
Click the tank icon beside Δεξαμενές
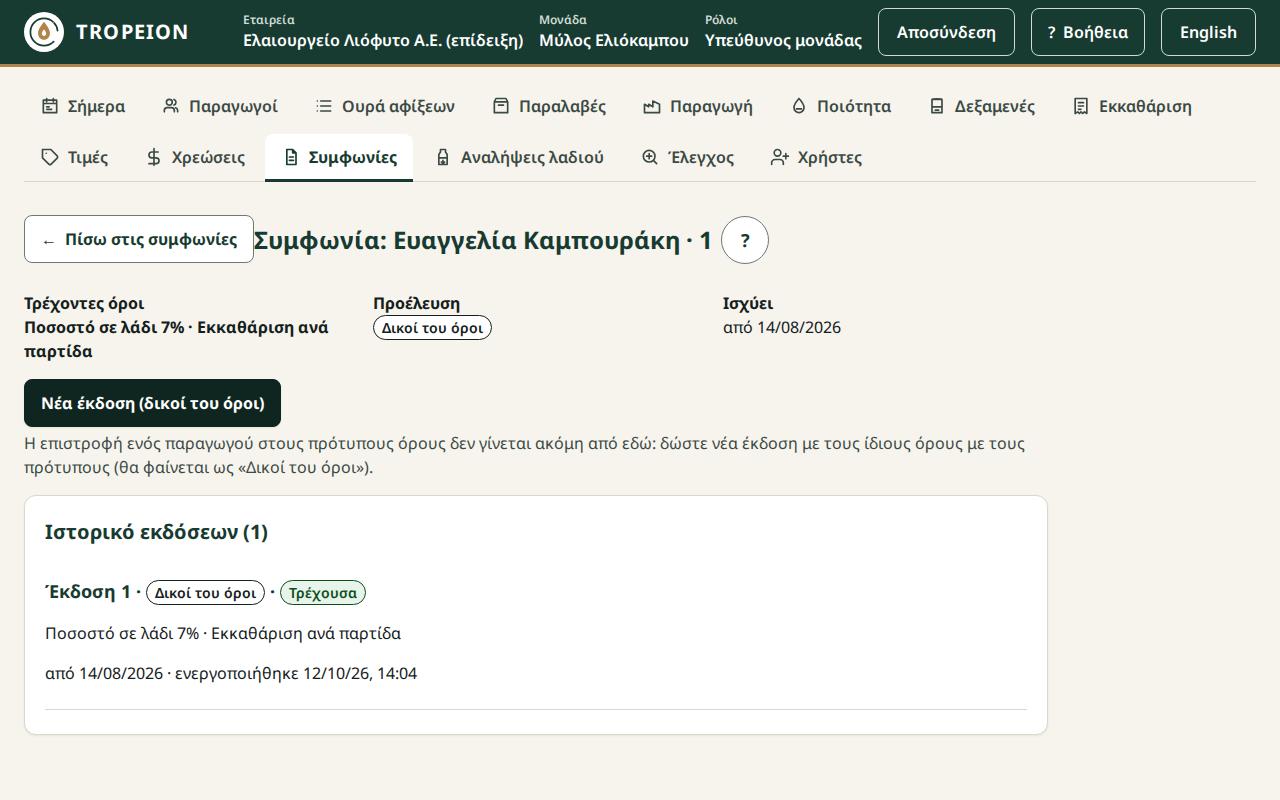(x=937, y=106)
